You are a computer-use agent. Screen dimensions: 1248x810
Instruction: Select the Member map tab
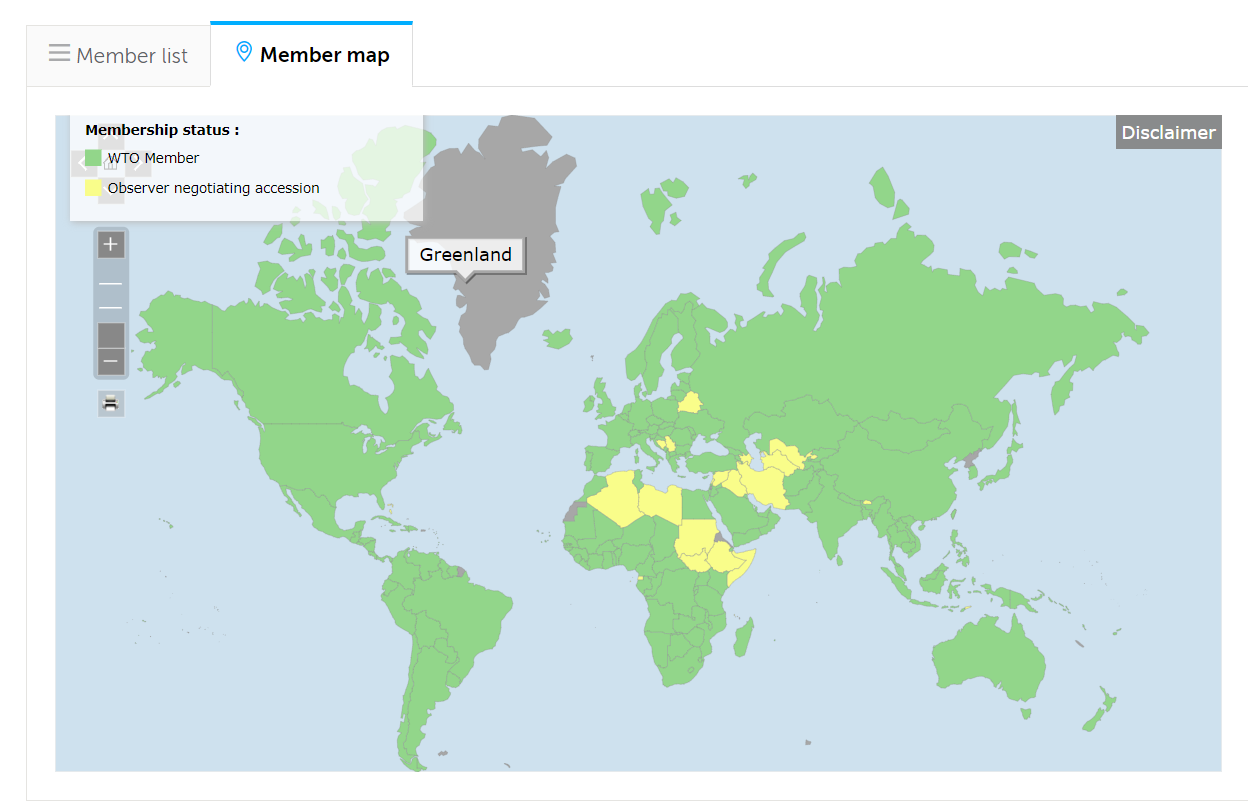311,54
